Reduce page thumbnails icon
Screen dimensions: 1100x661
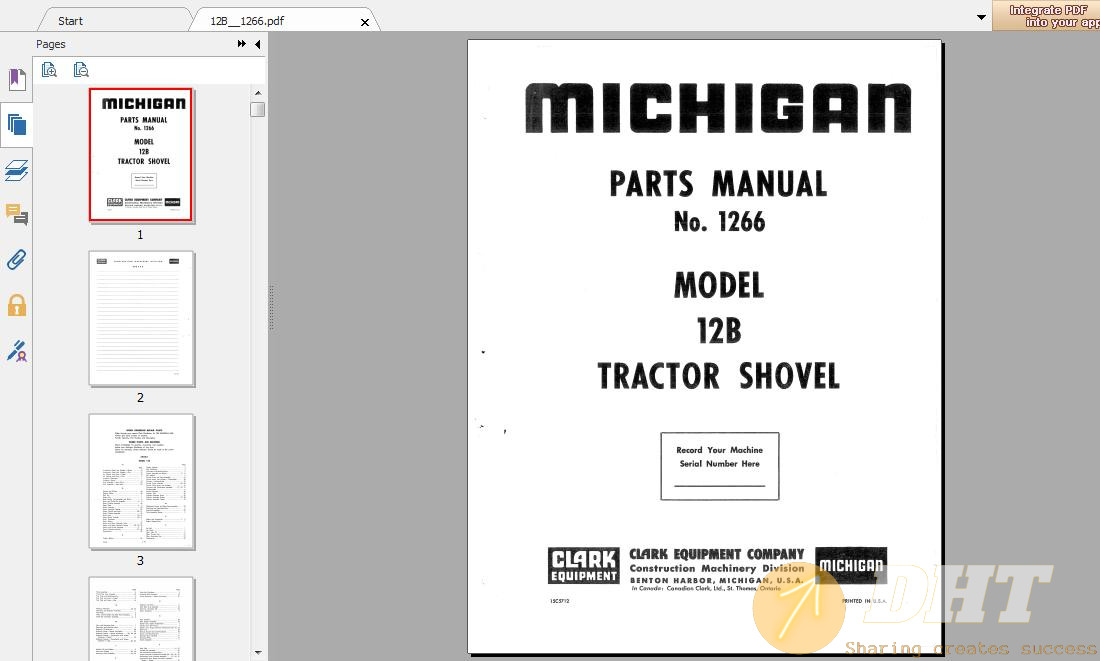tap(81, 69)
